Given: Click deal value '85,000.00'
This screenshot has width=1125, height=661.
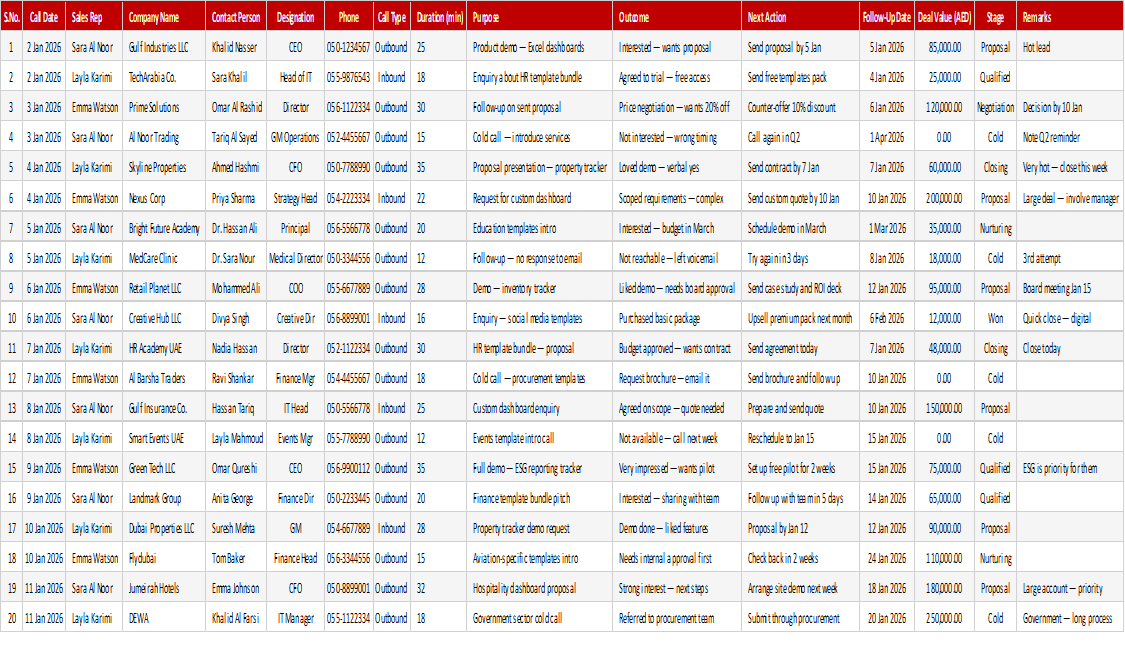Looking at the screenshot, I should pos(945,47).
